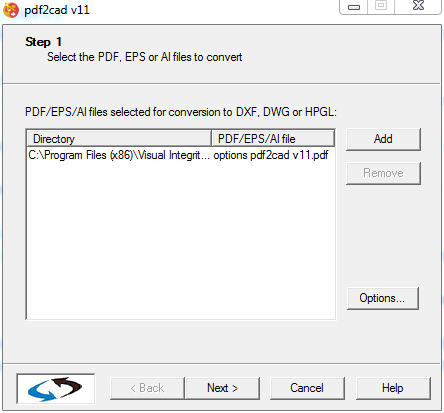The image size is (444, 413).
Task: Click the disabled maximize window button
Action: click(381, 6)
